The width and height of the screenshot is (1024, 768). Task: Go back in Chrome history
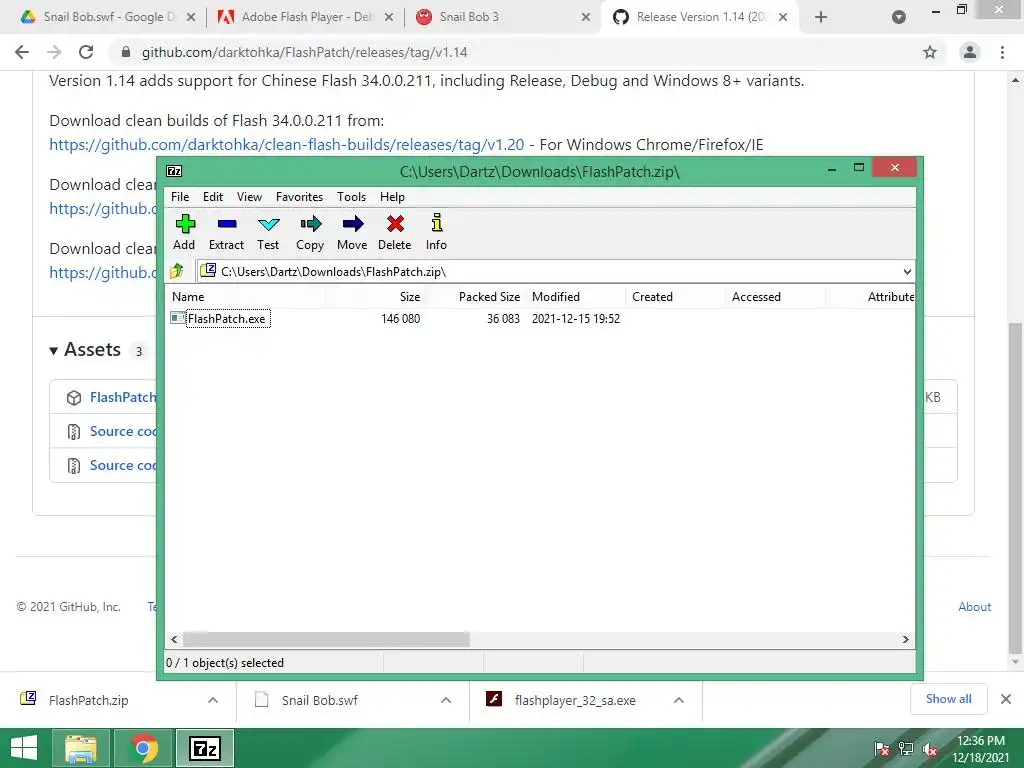(22, 52)
